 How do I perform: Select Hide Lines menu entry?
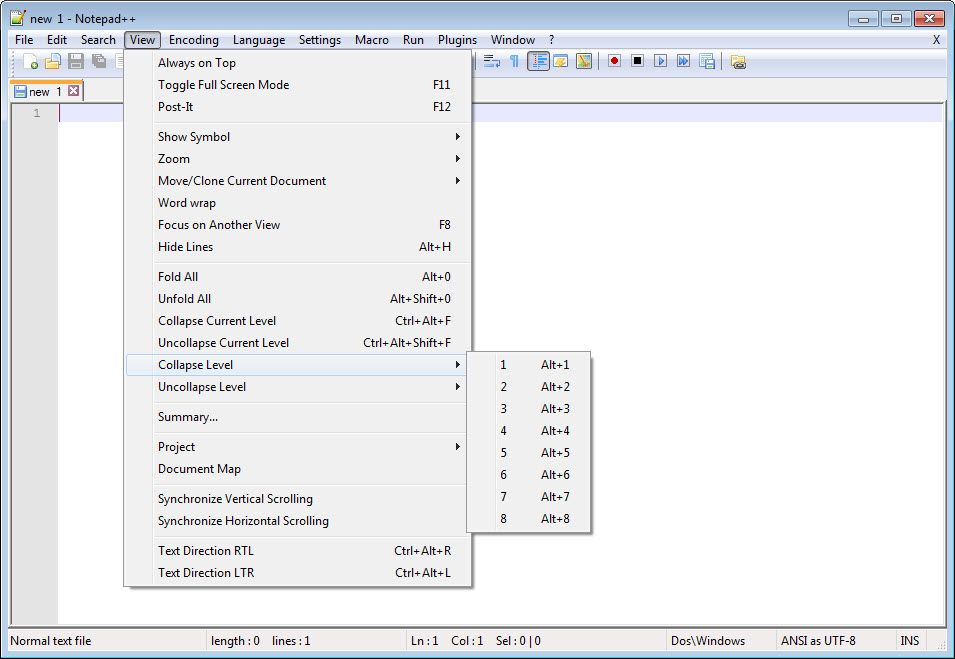pos(297,247)
